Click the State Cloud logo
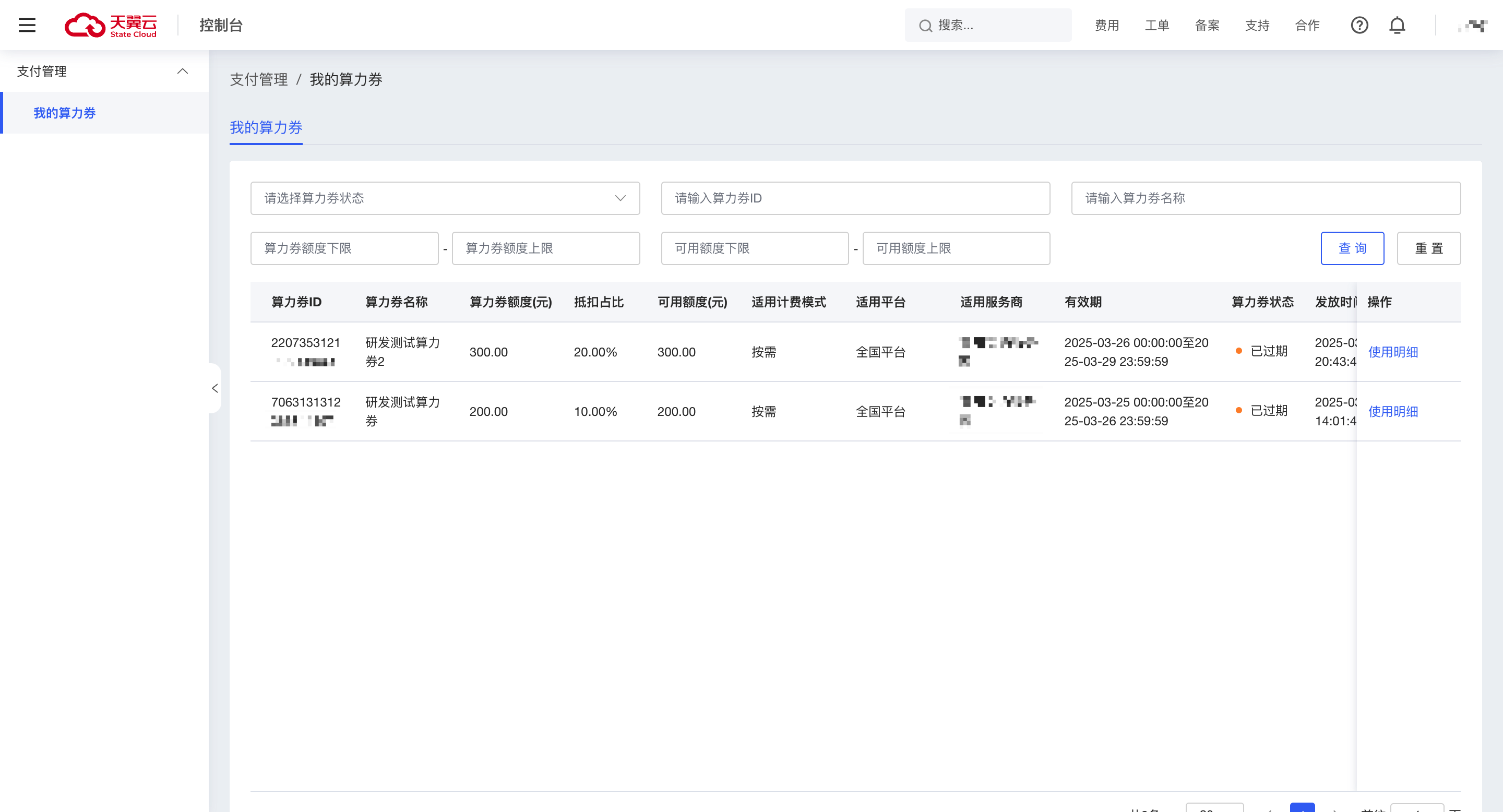The width and height of the screenshot is (1503, 812). [111, 25]
